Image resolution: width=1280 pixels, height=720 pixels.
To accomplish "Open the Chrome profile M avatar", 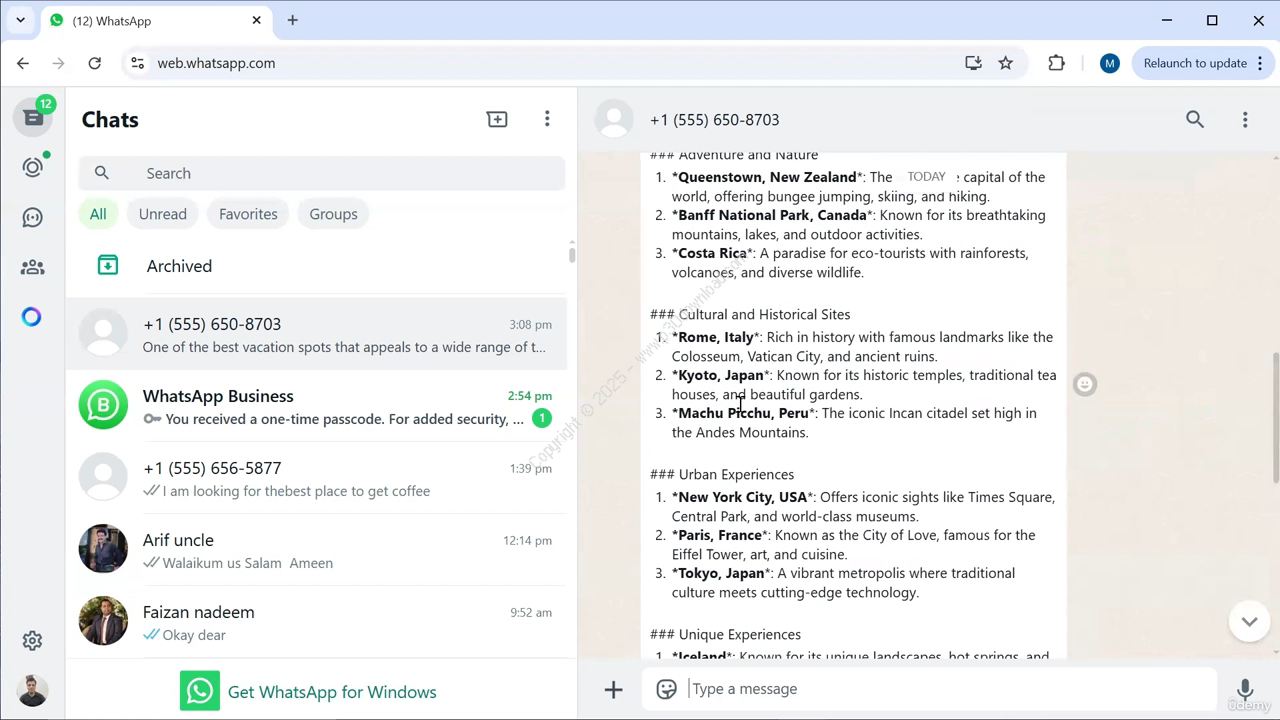I will [x=1109, y=63].
